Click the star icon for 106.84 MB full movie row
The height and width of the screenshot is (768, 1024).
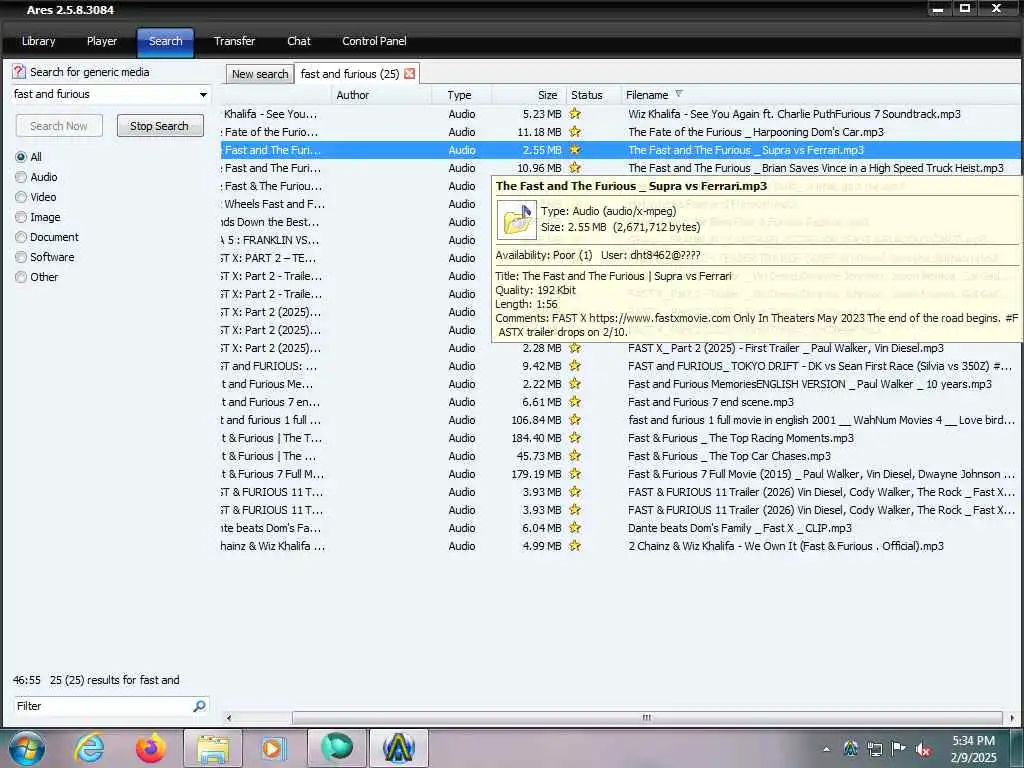click(x=575, y=420)
